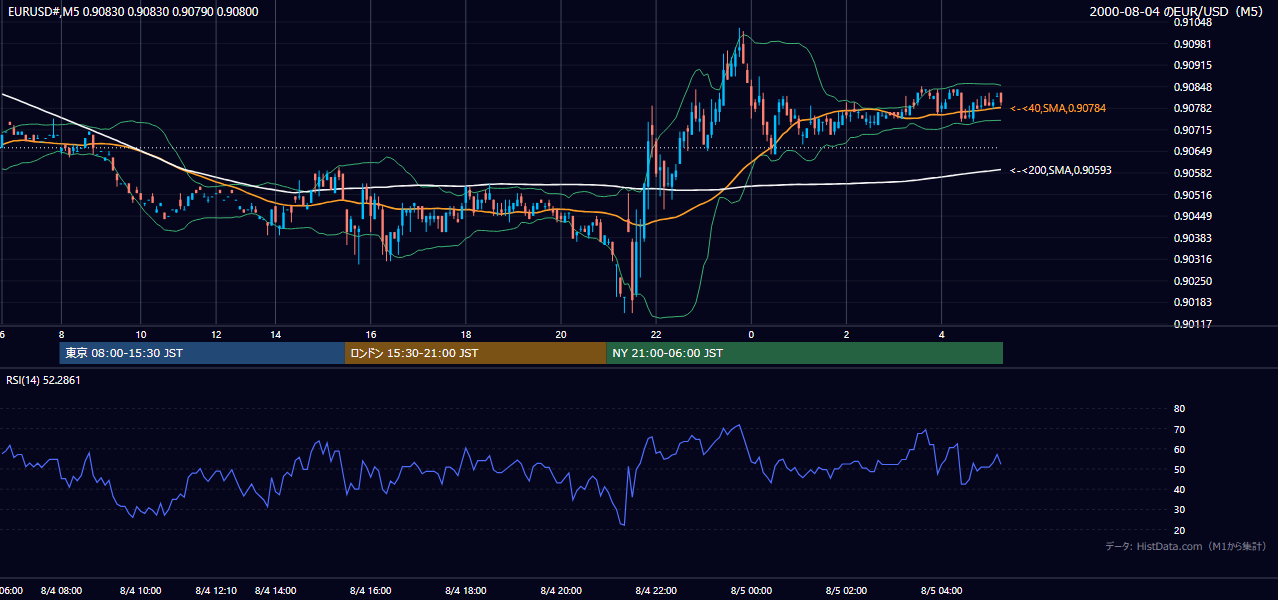This screenshot has height=600, width=1278.
Task: Click the 8/5 00:00 date axis label
Action: point(751,591)
